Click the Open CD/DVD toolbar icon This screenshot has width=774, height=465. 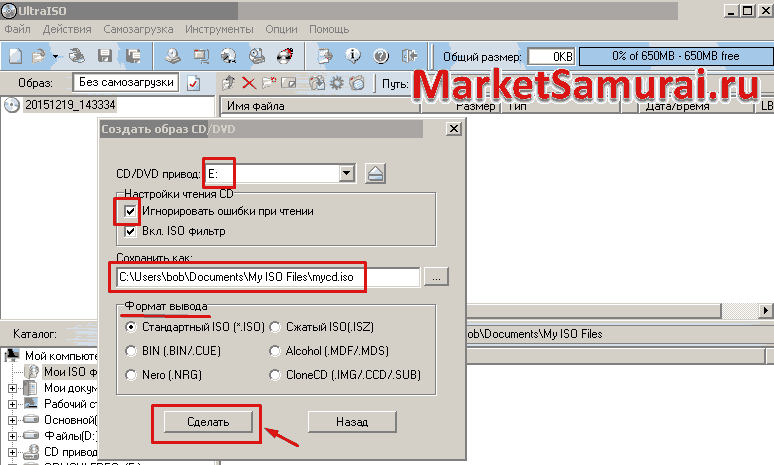coord(77,56)
